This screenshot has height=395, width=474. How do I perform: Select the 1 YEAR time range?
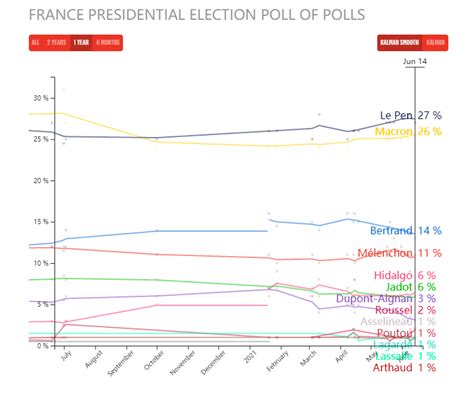coord(81,43)
